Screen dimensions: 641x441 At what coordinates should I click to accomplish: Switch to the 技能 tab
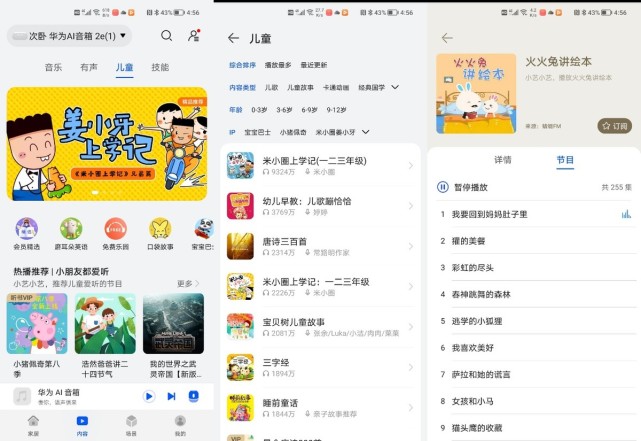pos(160,67)
